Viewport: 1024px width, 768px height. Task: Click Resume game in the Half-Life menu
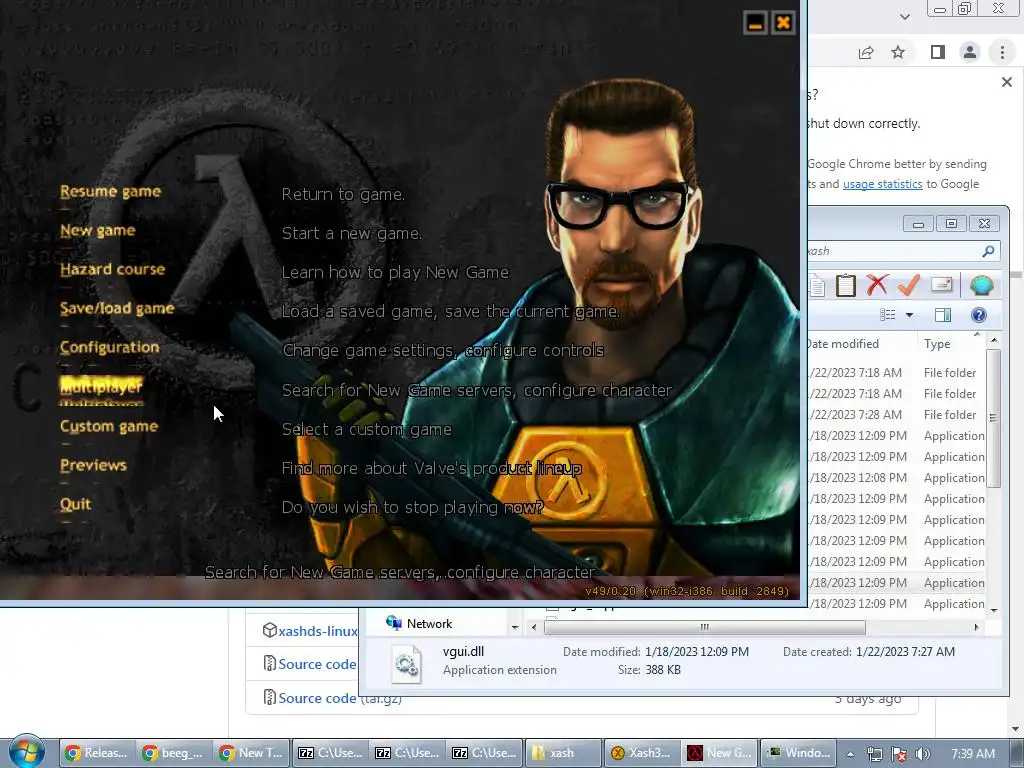(x=110, y=191)
